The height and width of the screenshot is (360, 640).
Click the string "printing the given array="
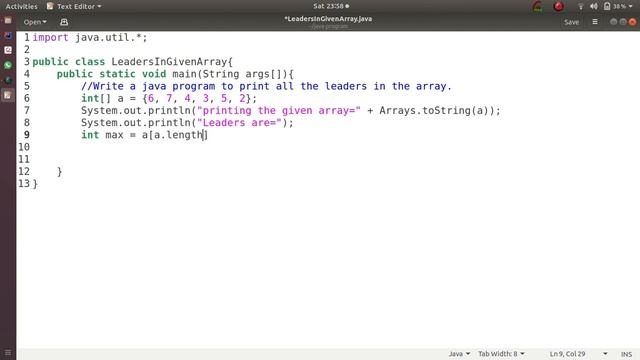coord(278,111)
